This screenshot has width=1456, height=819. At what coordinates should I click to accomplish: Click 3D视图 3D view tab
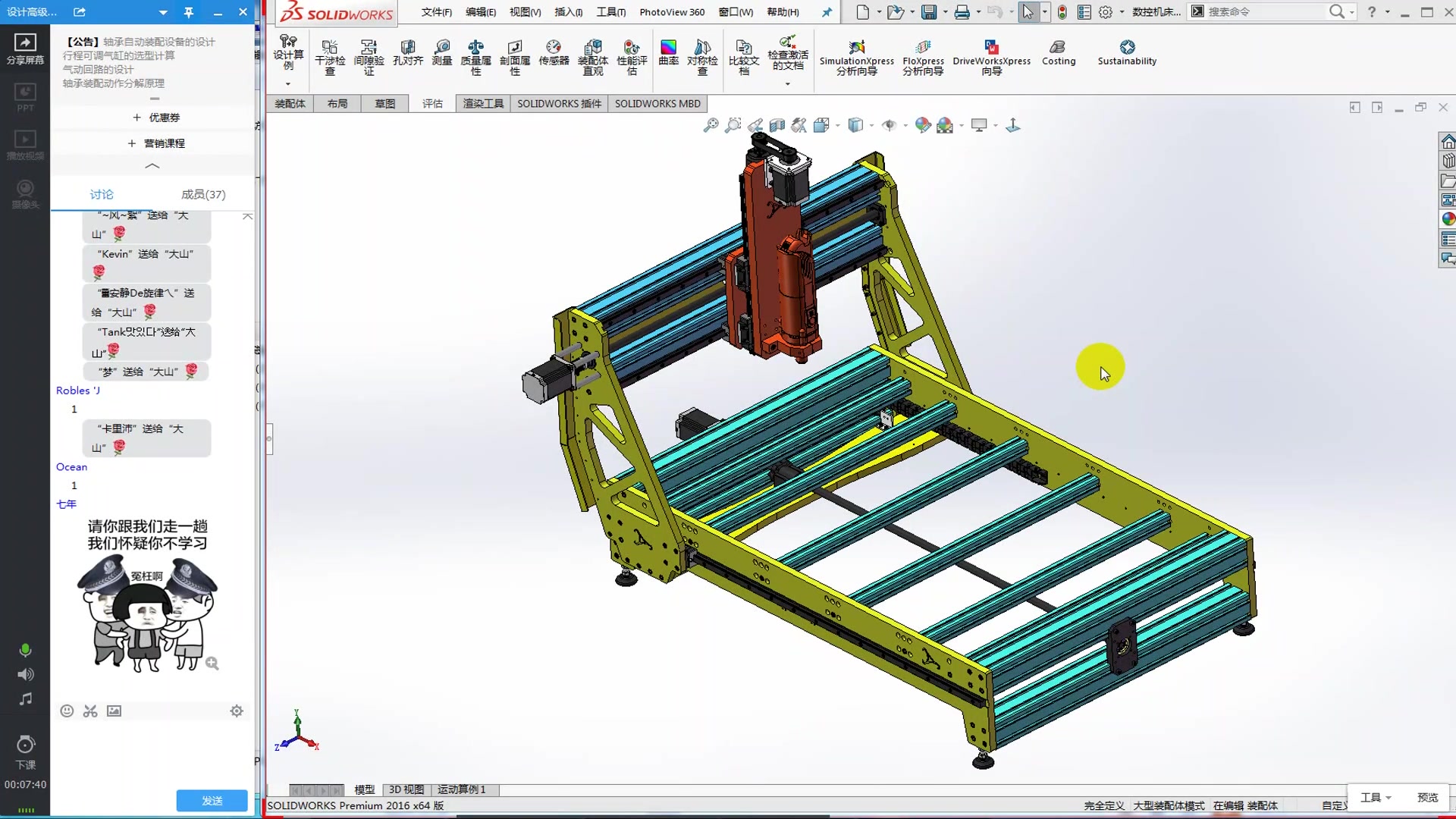point(407,789)
